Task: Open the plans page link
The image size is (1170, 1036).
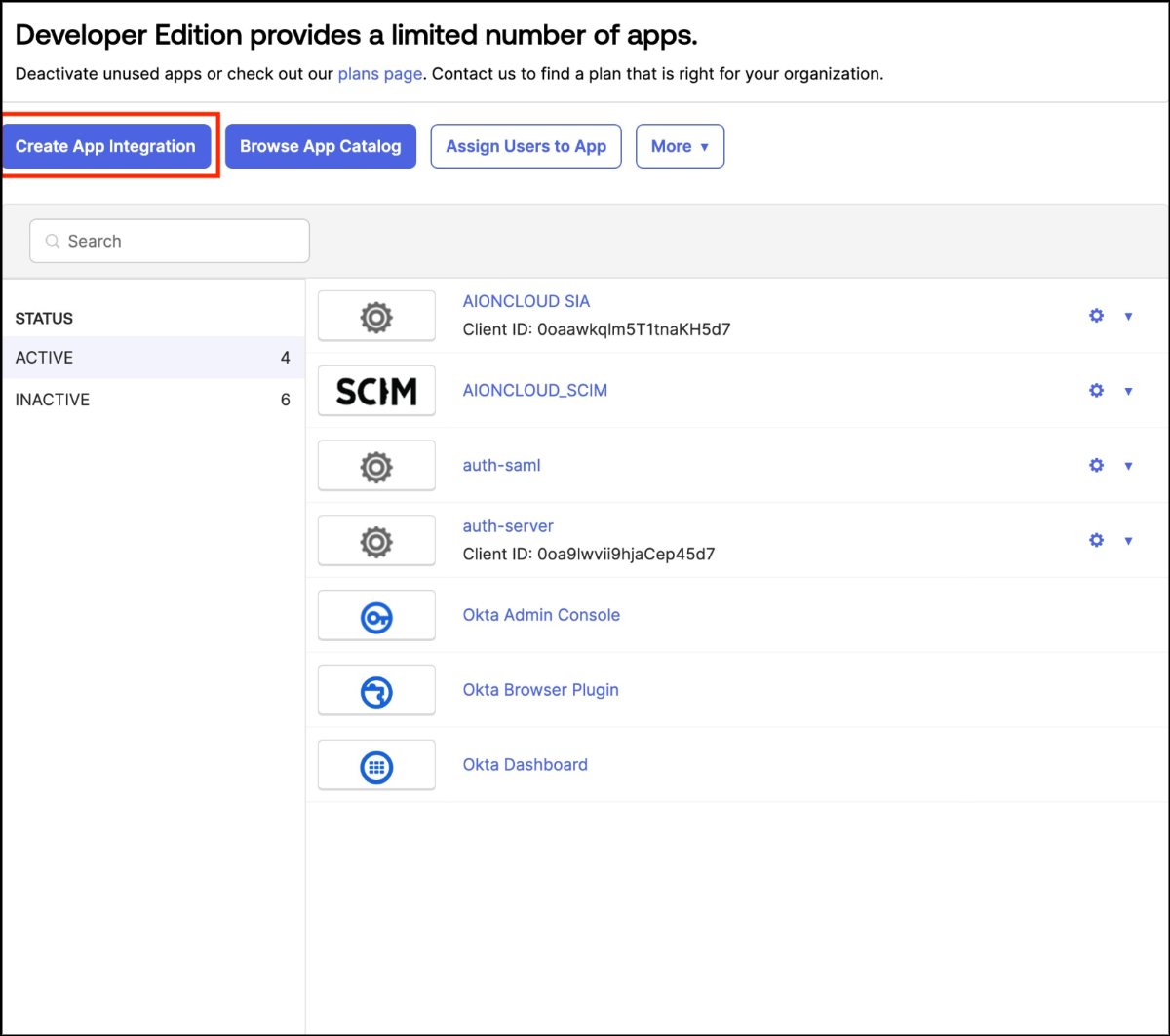Action: pyautogui.click(x=380, y=74)
